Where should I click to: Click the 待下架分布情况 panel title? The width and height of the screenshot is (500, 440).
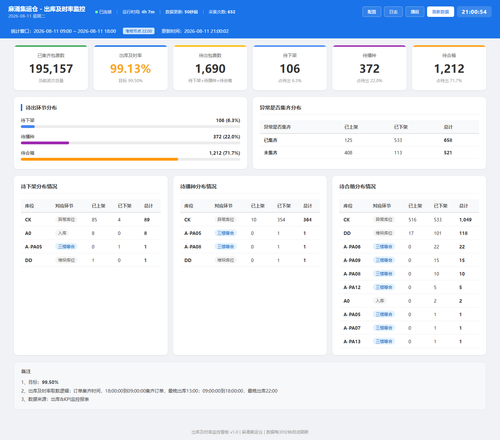[x=39, y=186]
